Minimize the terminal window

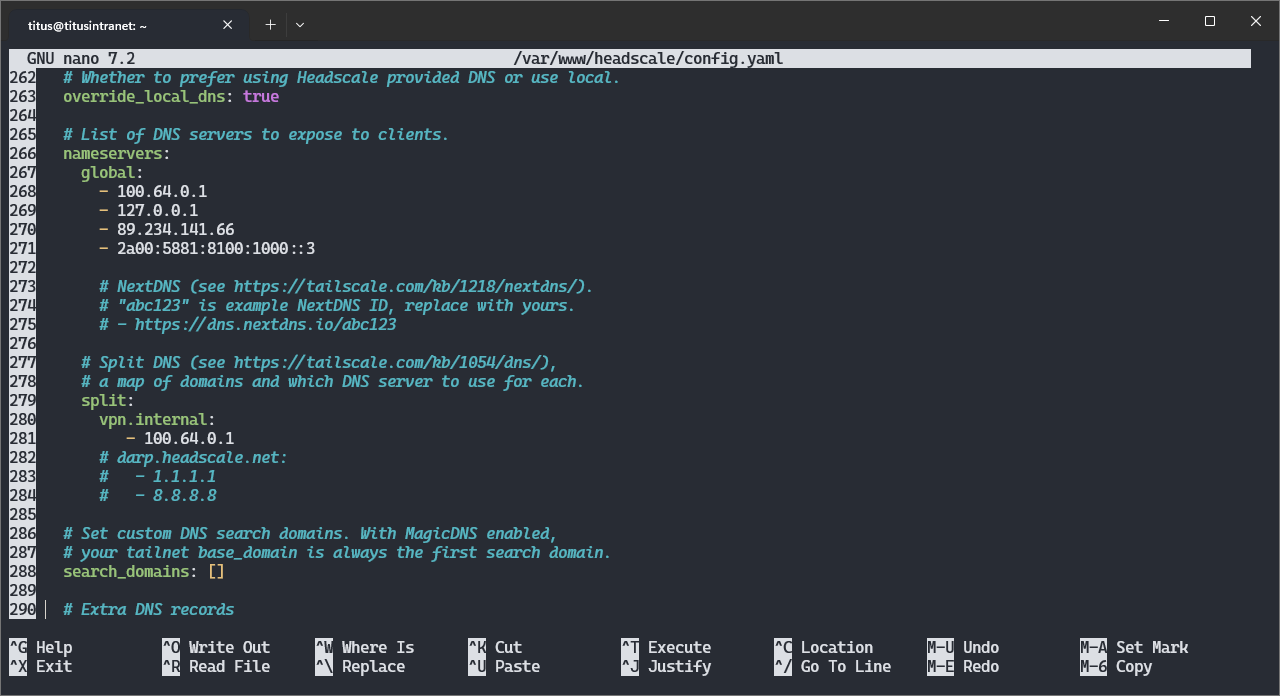[1164, 21]
